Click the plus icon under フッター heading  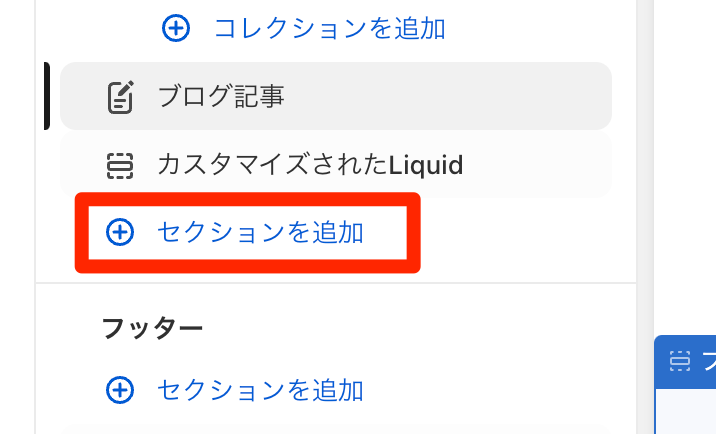click(x=120, y=390)
